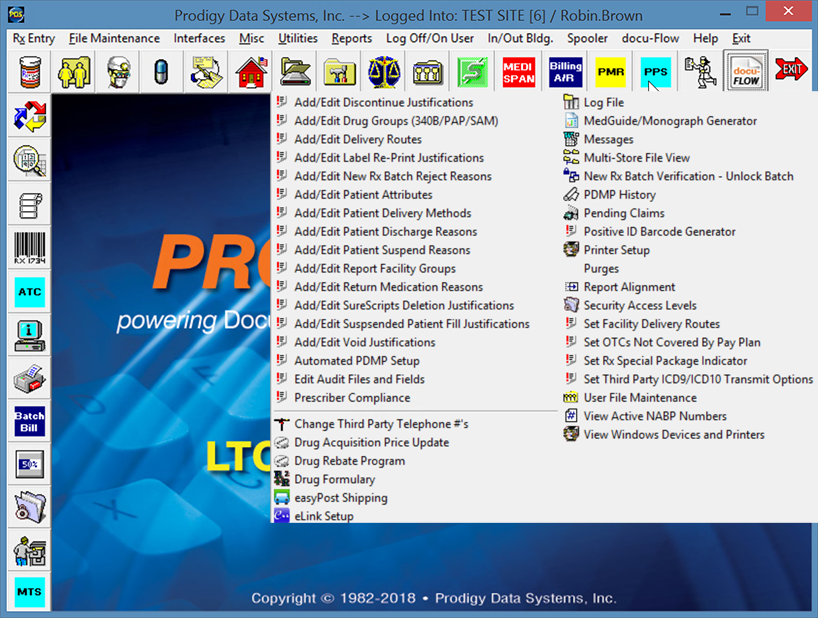The height and width of the screenshot is (618, 818).
Task: Click the scales of justice toolbar icon
Action: [x=383, y=72]
